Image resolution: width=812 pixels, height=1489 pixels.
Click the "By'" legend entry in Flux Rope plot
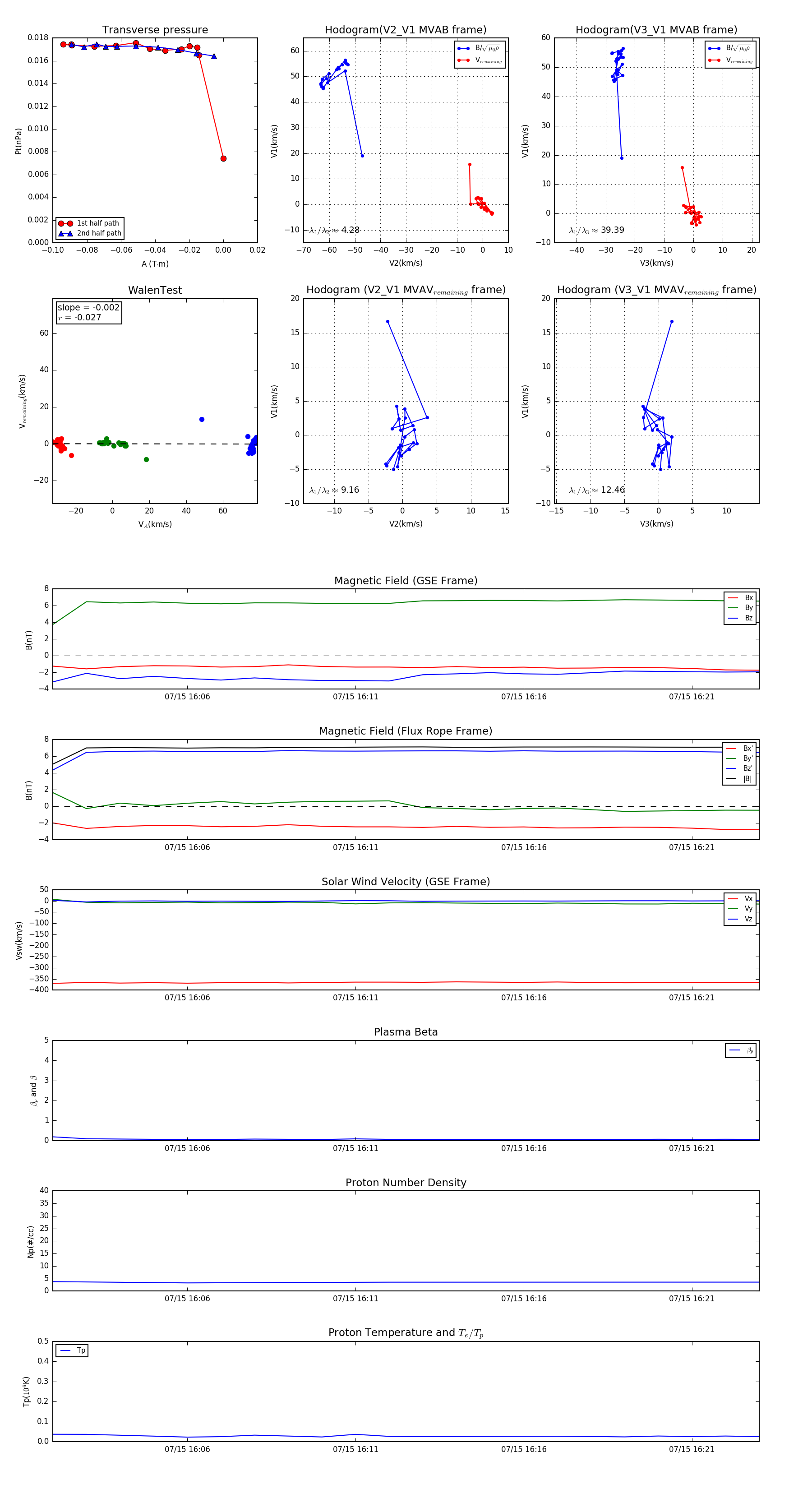pos(739,758)
